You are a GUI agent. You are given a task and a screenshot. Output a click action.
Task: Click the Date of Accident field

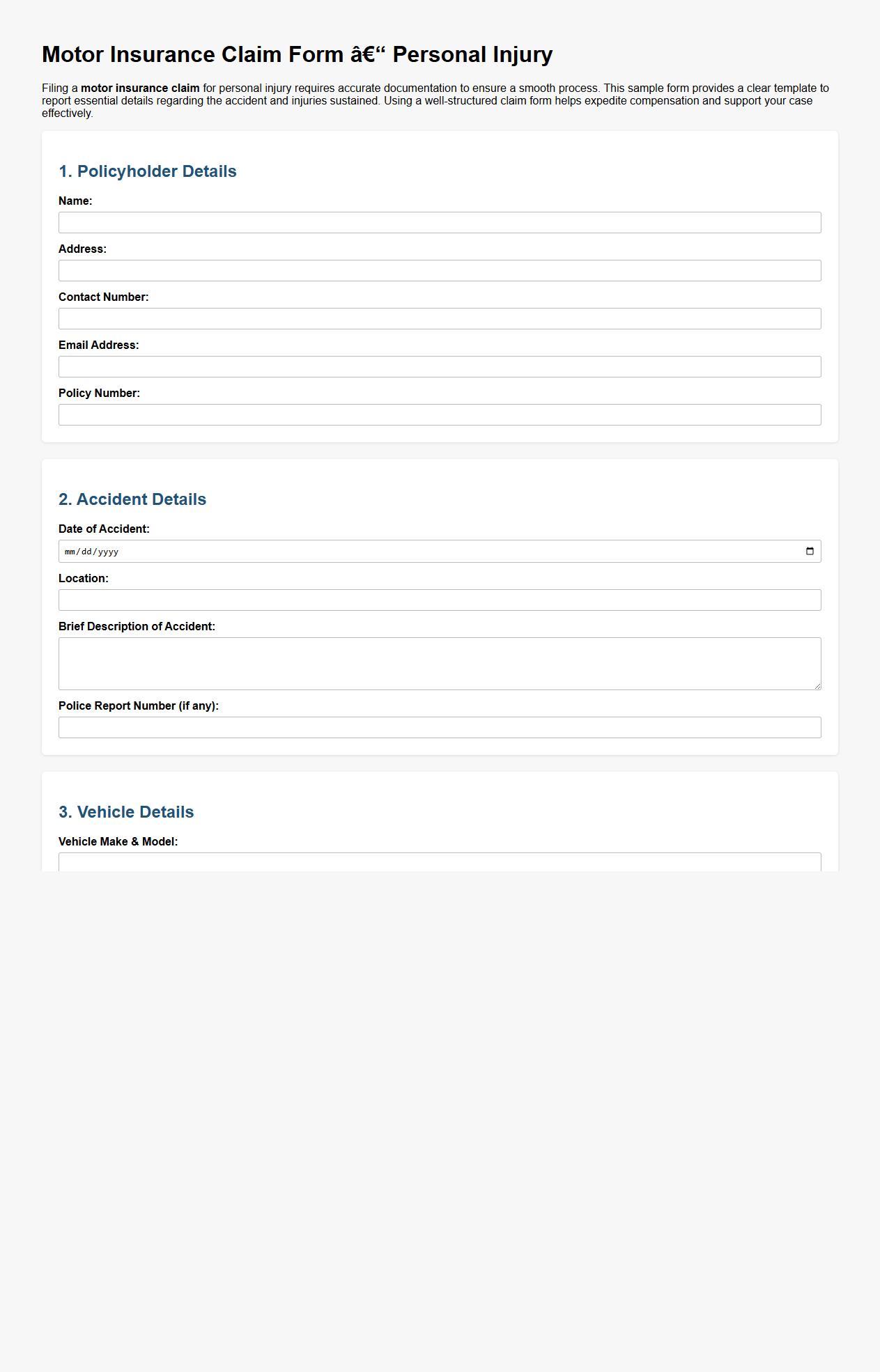(x=418, y=550)
